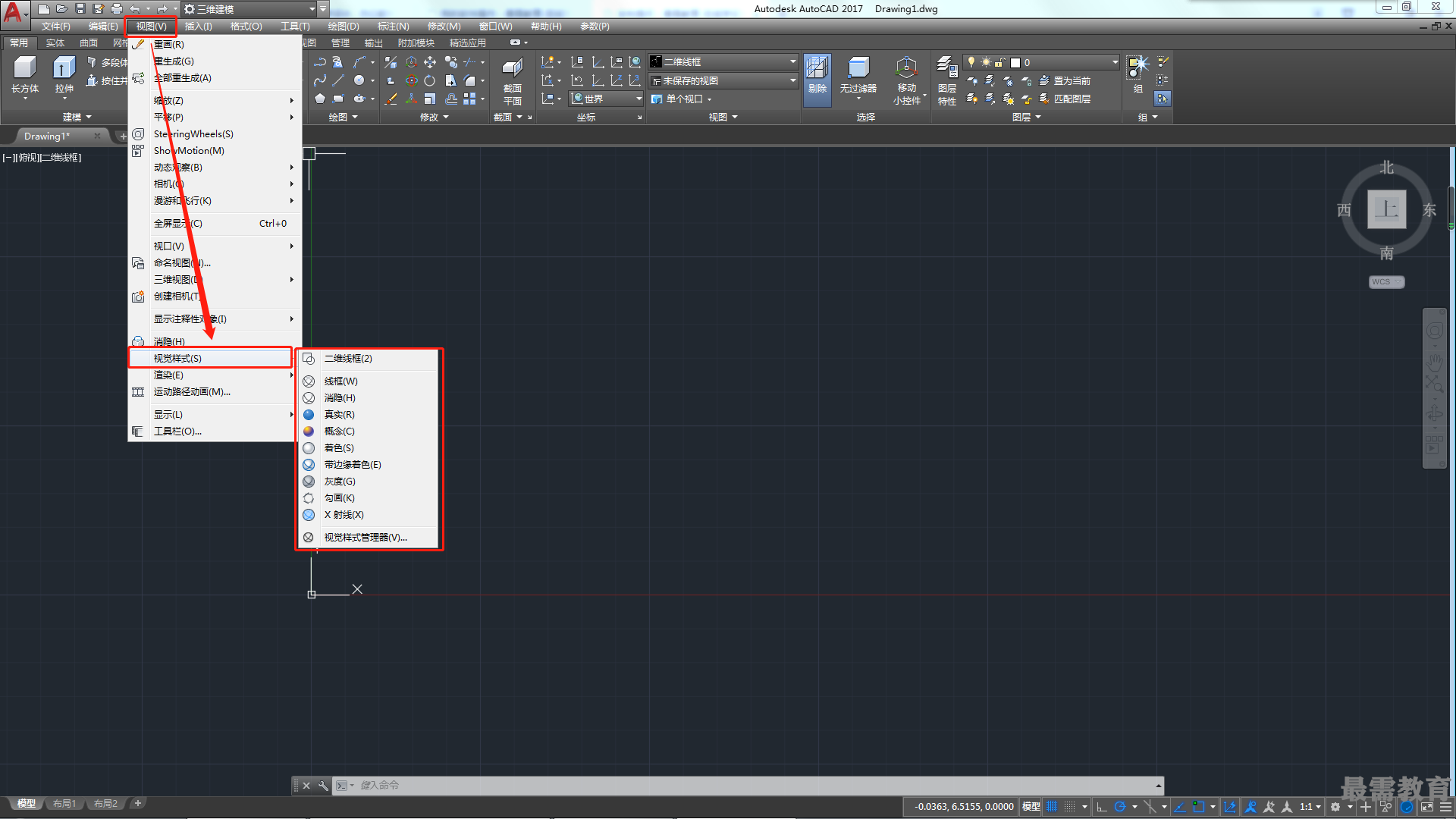Click the Polygon icon in Draw panel
The width and height of the screenshot is (1456, 819).
(x=320, y=99)
